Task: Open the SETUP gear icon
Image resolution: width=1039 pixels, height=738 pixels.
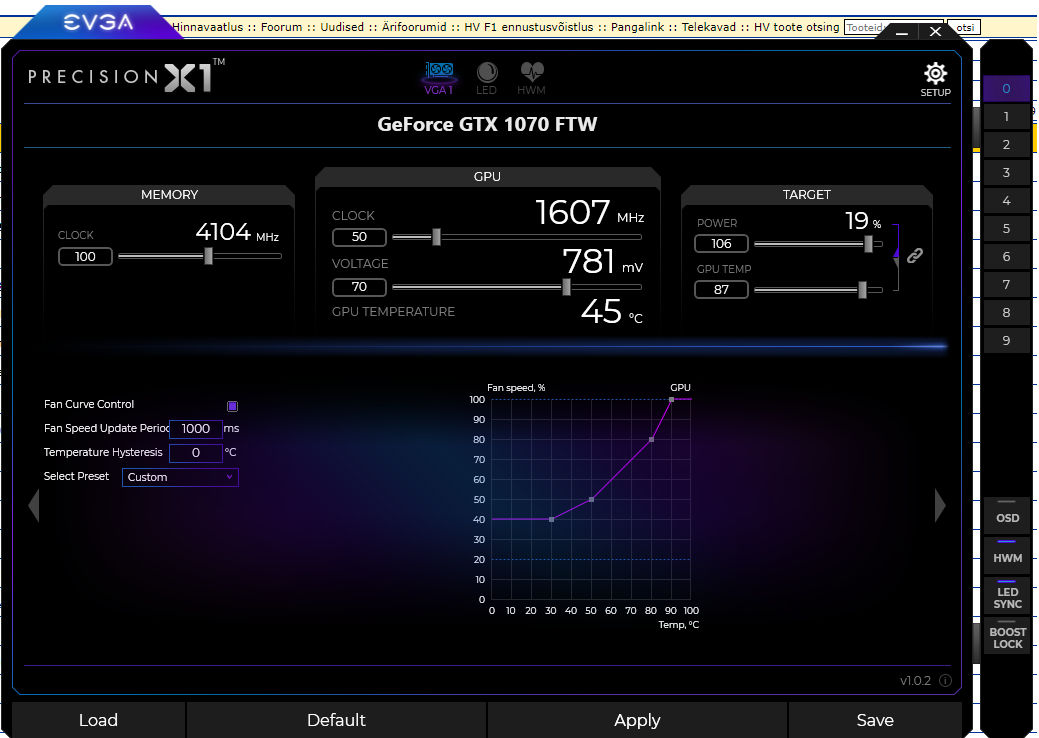Action: click(x=935, y=76)
